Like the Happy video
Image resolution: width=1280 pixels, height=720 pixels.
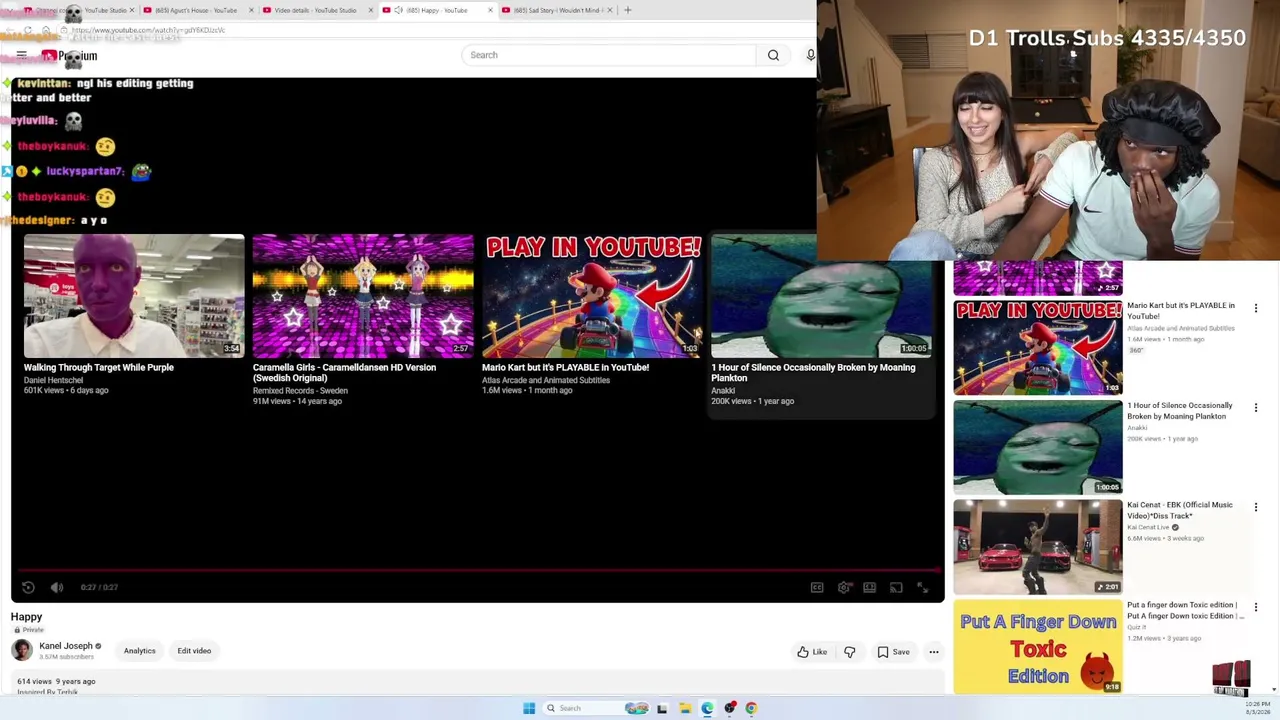tap(812, 652)
